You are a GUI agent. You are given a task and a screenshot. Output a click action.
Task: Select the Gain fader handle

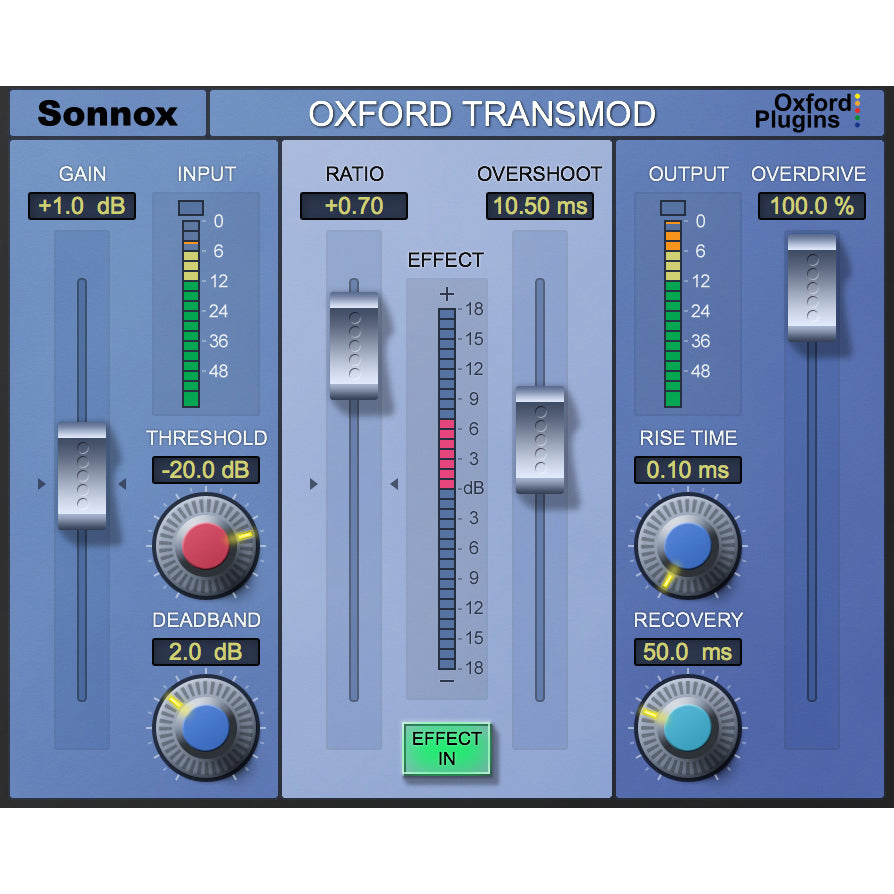(x=81, y=475)
